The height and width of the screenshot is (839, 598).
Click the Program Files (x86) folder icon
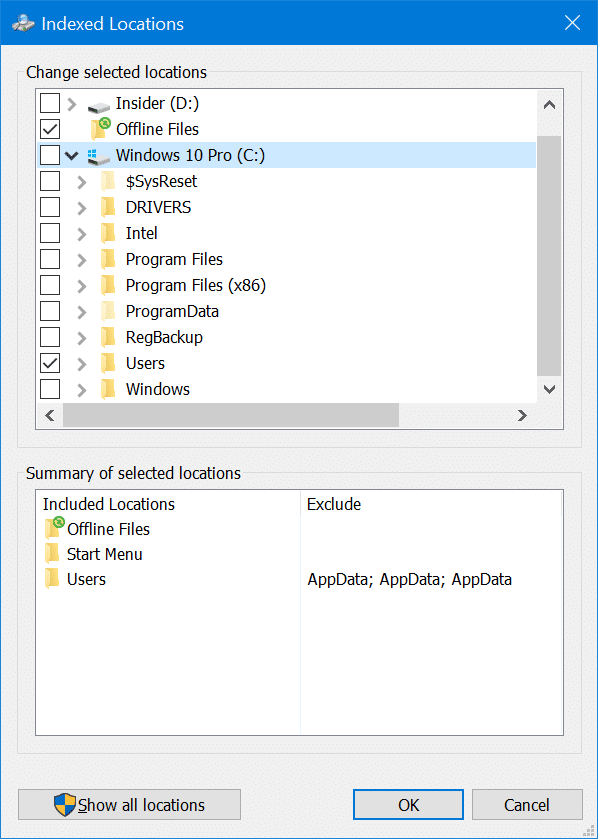coord(108,285)
